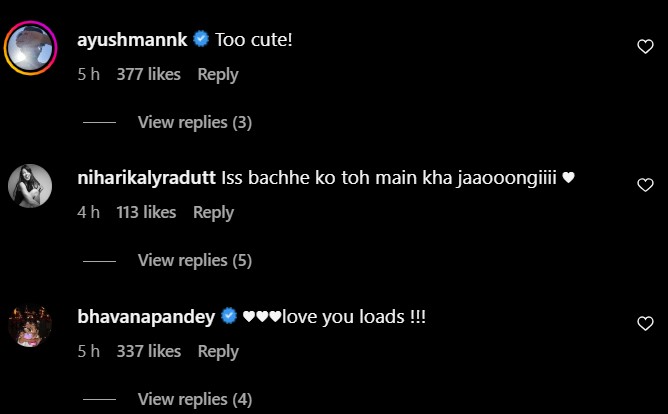
Task: View the 113 likes list
Action: click(x=146, y=213)
